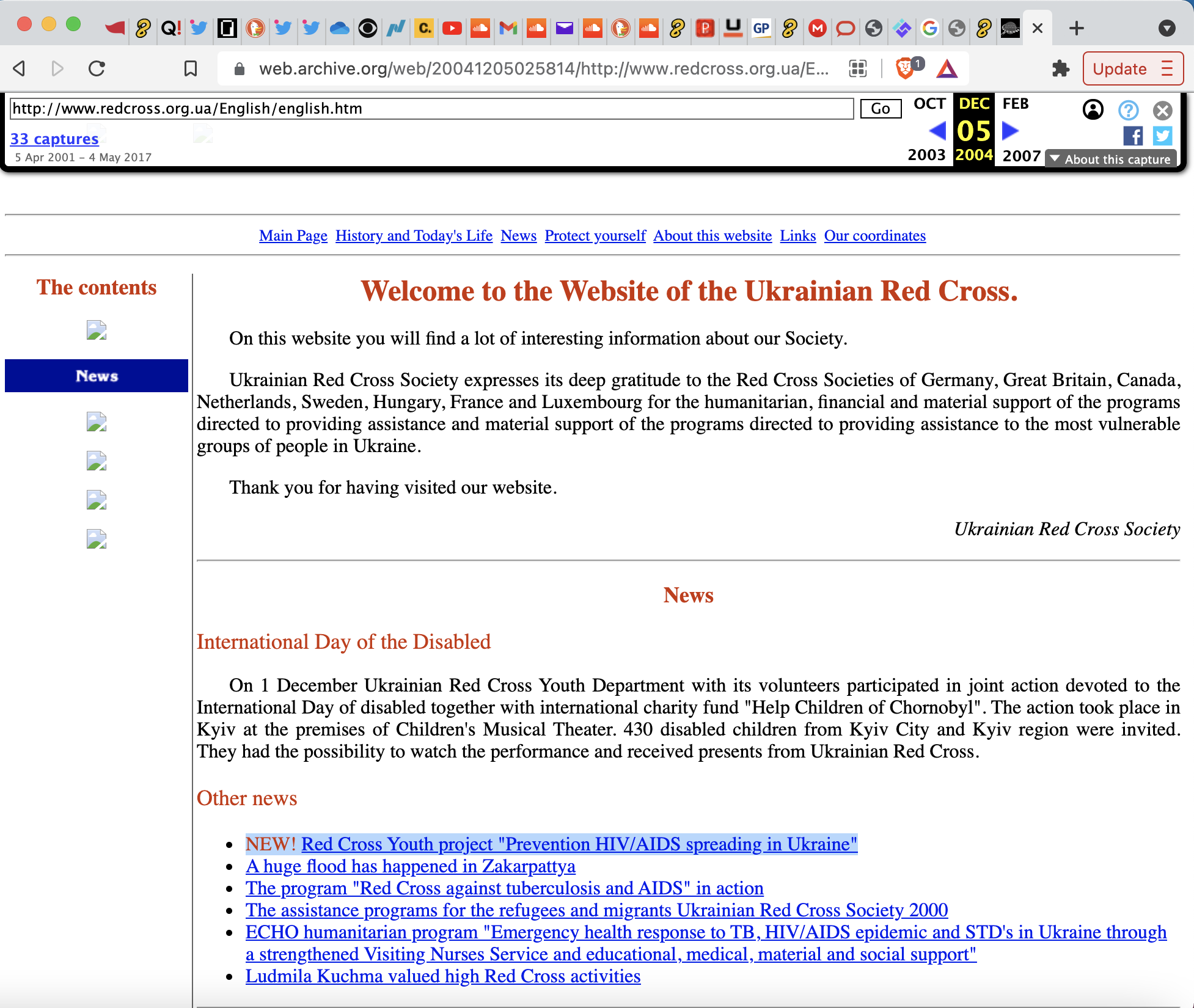Switch to the black-framed white square favicon tab
The width and height of the screenshot is (1194, 1008).
[x=227, y=28]
